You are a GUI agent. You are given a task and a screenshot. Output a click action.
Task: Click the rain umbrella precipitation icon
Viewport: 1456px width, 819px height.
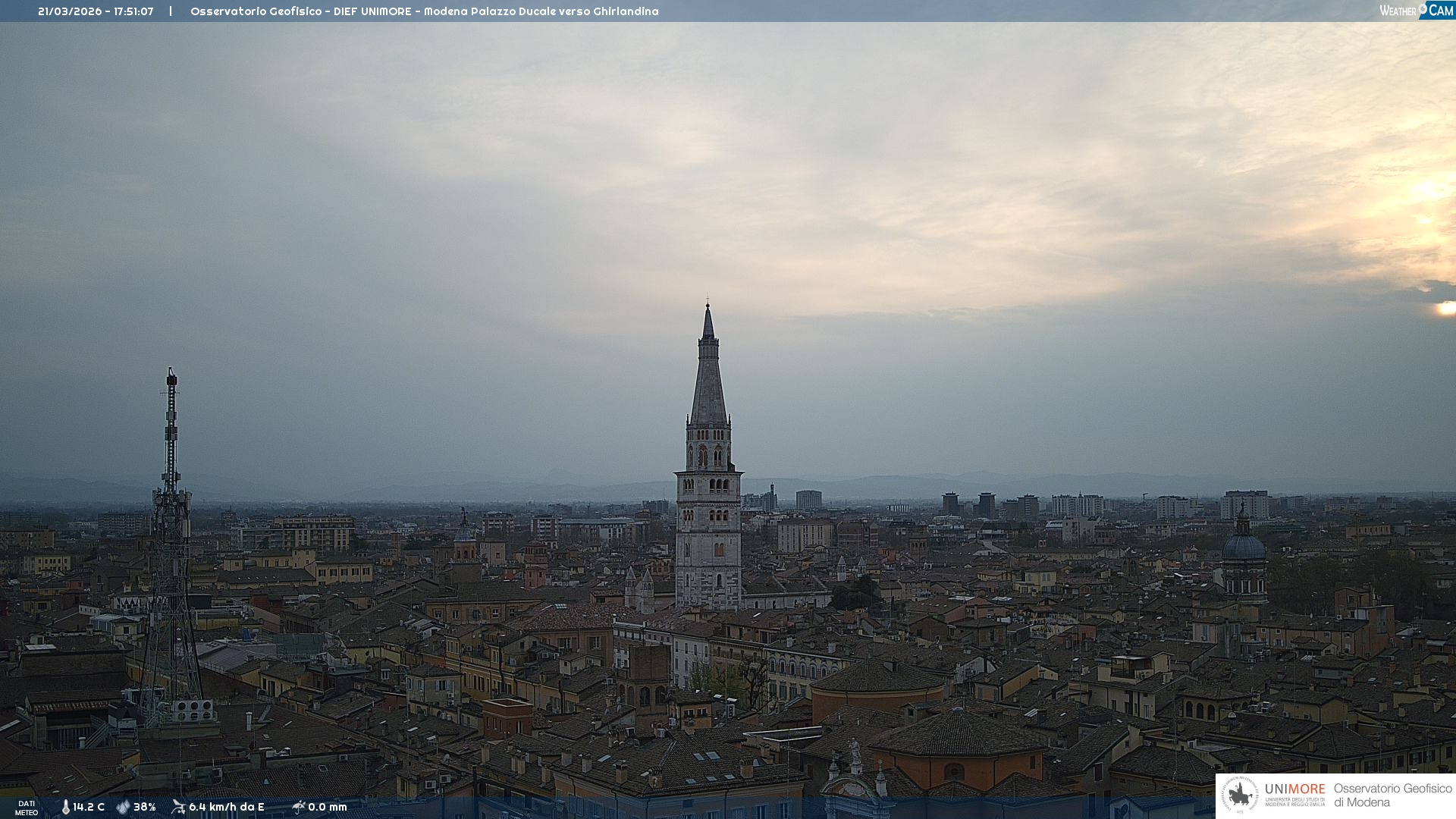tap(298, 807)
